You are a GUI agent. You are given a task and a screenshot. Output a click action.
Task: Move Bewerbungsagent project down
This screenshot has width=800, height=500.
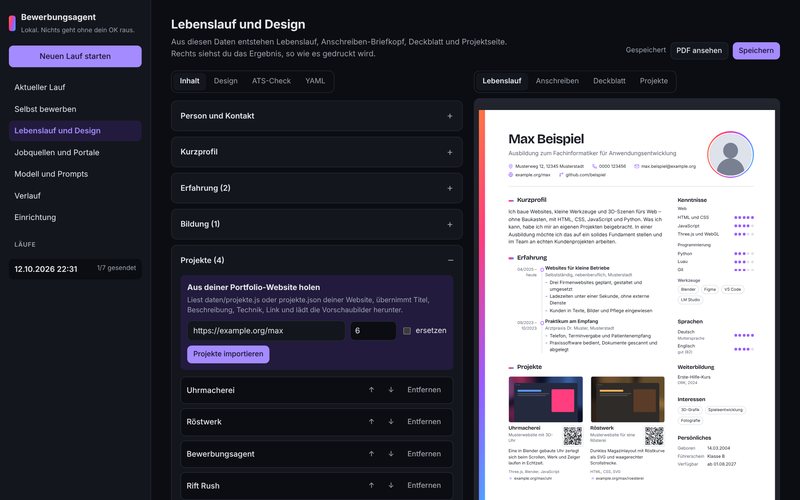pos(391,454)
